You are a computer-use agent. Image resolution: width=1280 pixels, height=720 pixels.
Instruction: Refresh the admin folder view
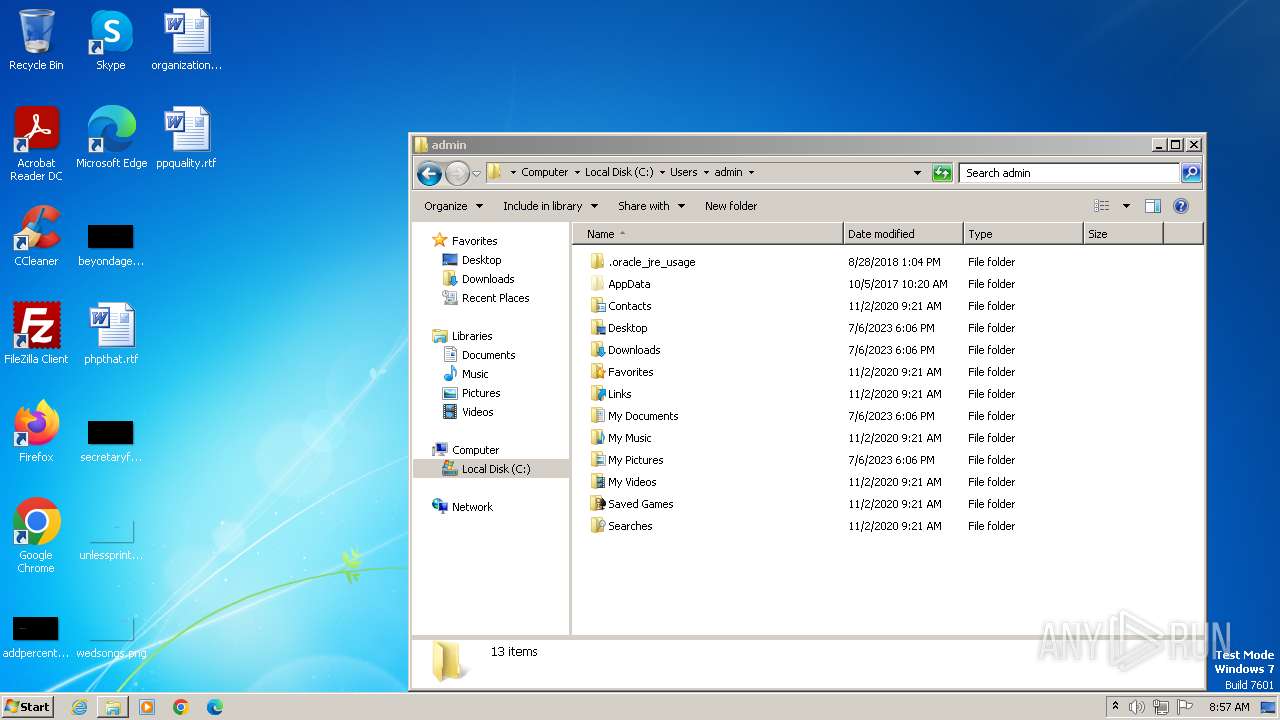pos(942,173)
